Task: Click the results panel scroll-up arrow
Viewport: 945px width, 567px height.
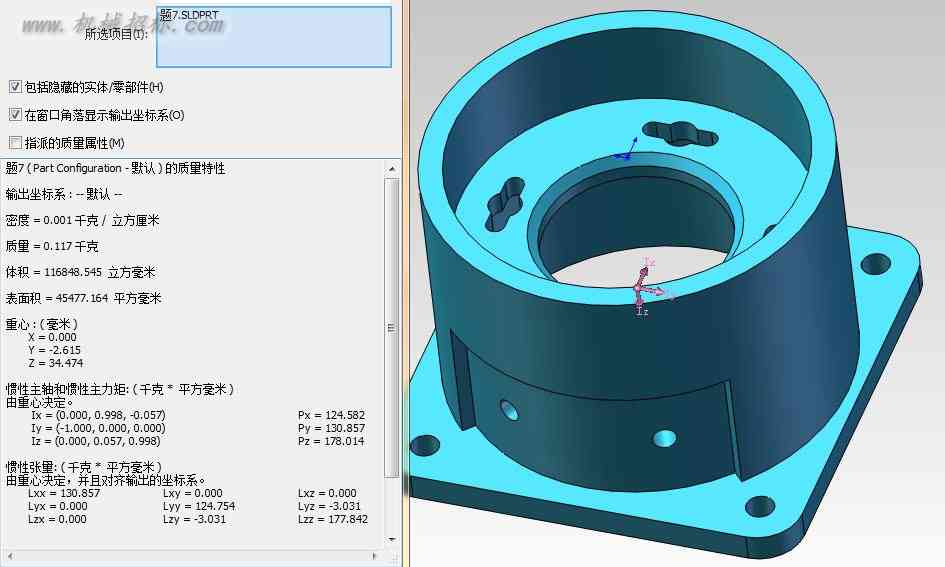Action: click(392, 169)
